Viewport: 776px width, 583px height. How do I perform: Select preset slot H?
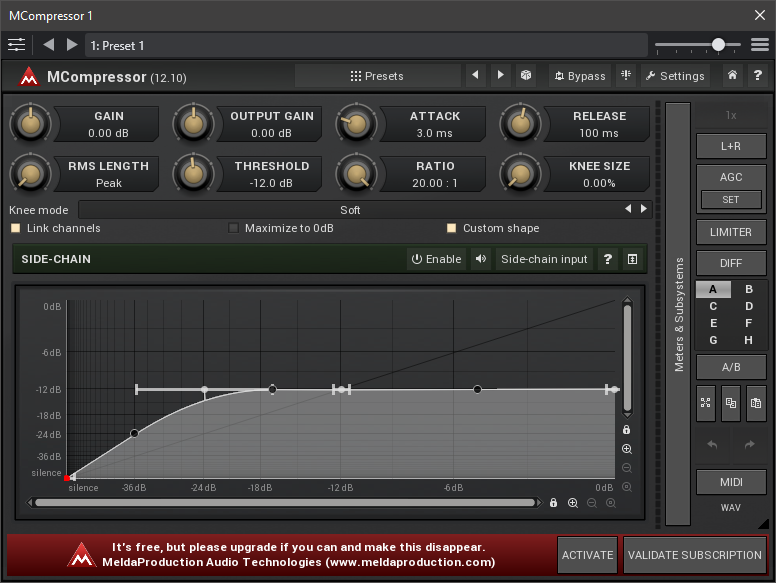coord(749,340)
